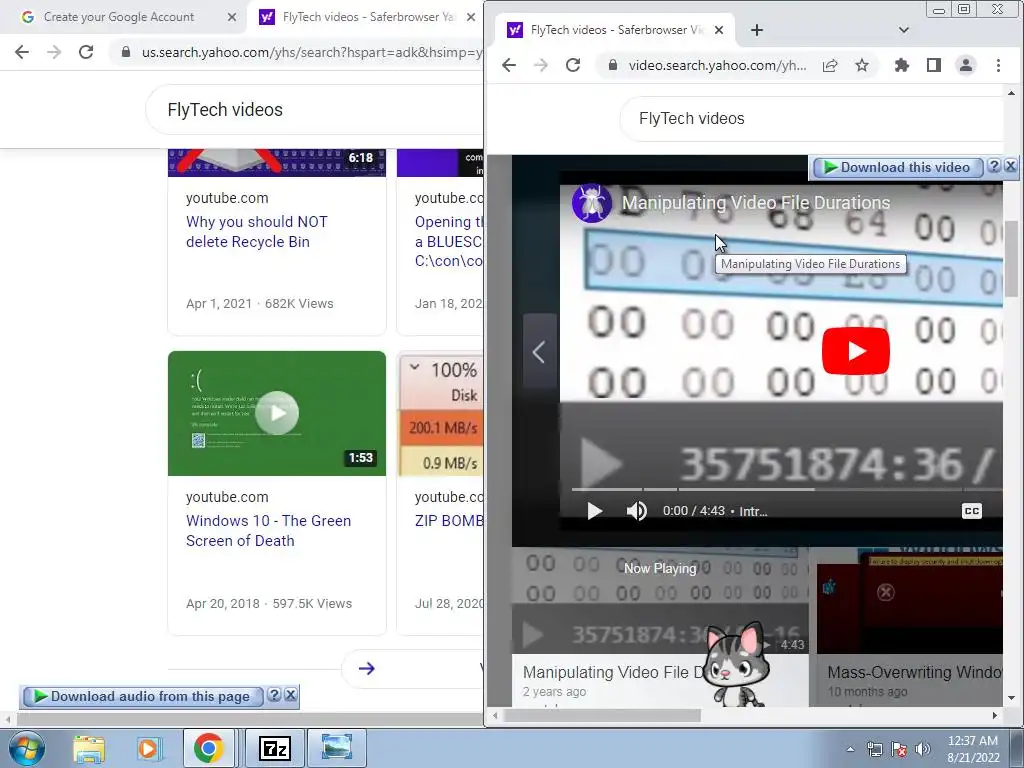Open Mass-Overwriting Windows video thumbnail
Screen dimensions: 1024x768
click(910, 602)
